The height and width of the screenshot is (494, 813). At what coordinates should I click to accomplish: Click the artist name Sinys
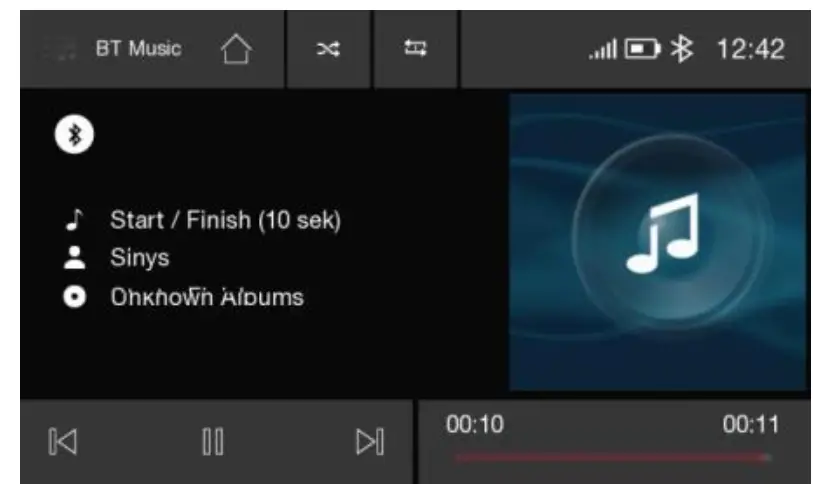139,258
